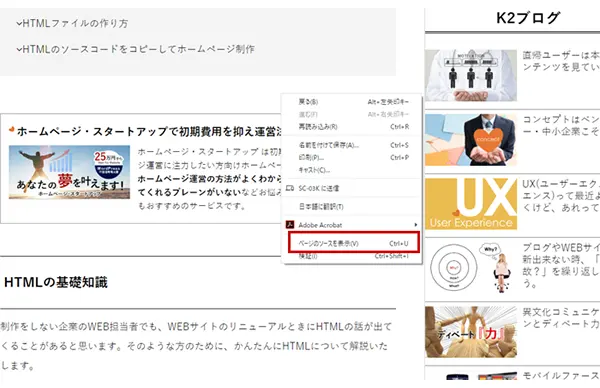The width and height of the screenshot is (600, 388).
Task: Click the Adobe Acrobat red icon
Action: pos(290,225)
